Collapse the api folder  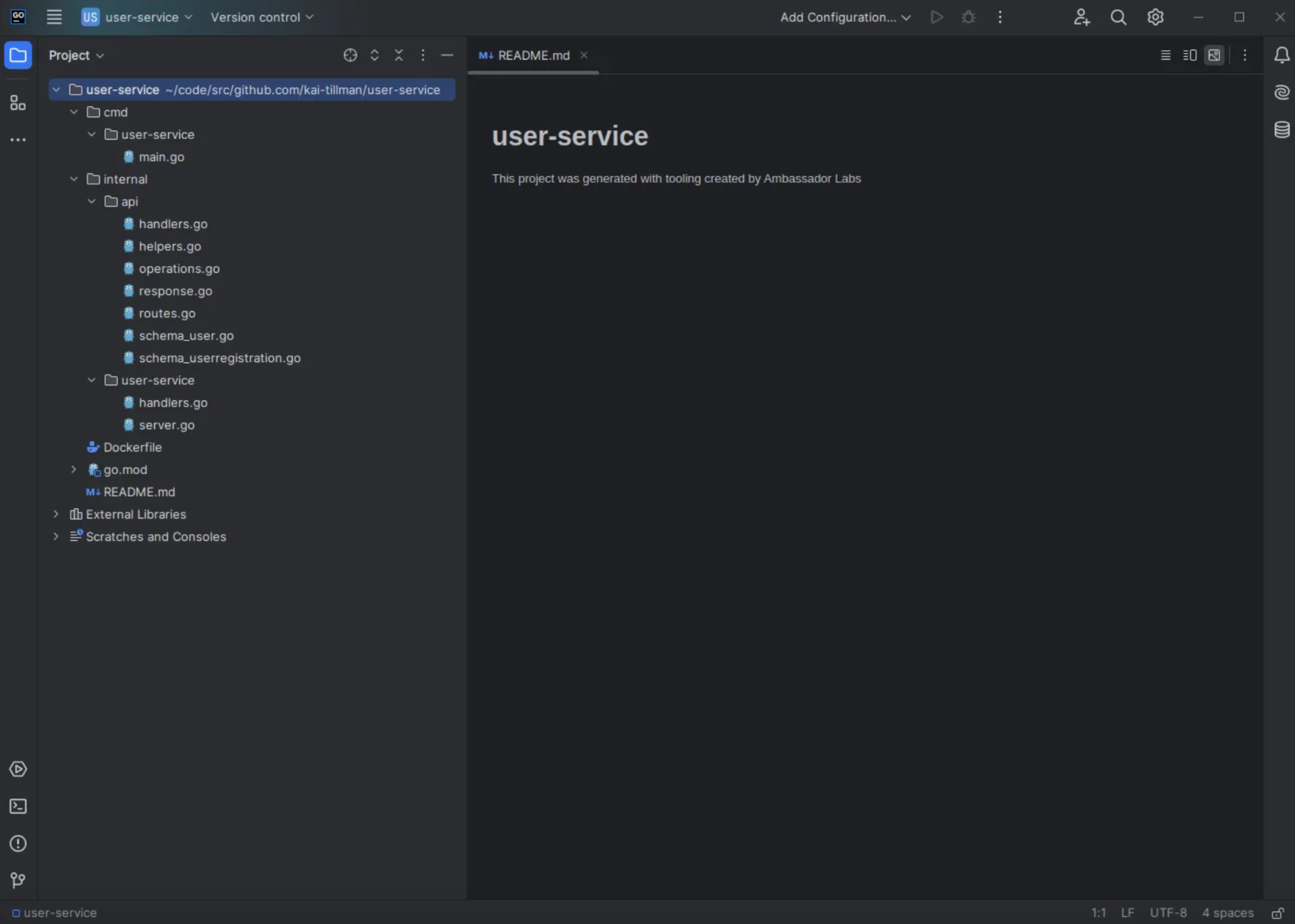click(91, 201)
